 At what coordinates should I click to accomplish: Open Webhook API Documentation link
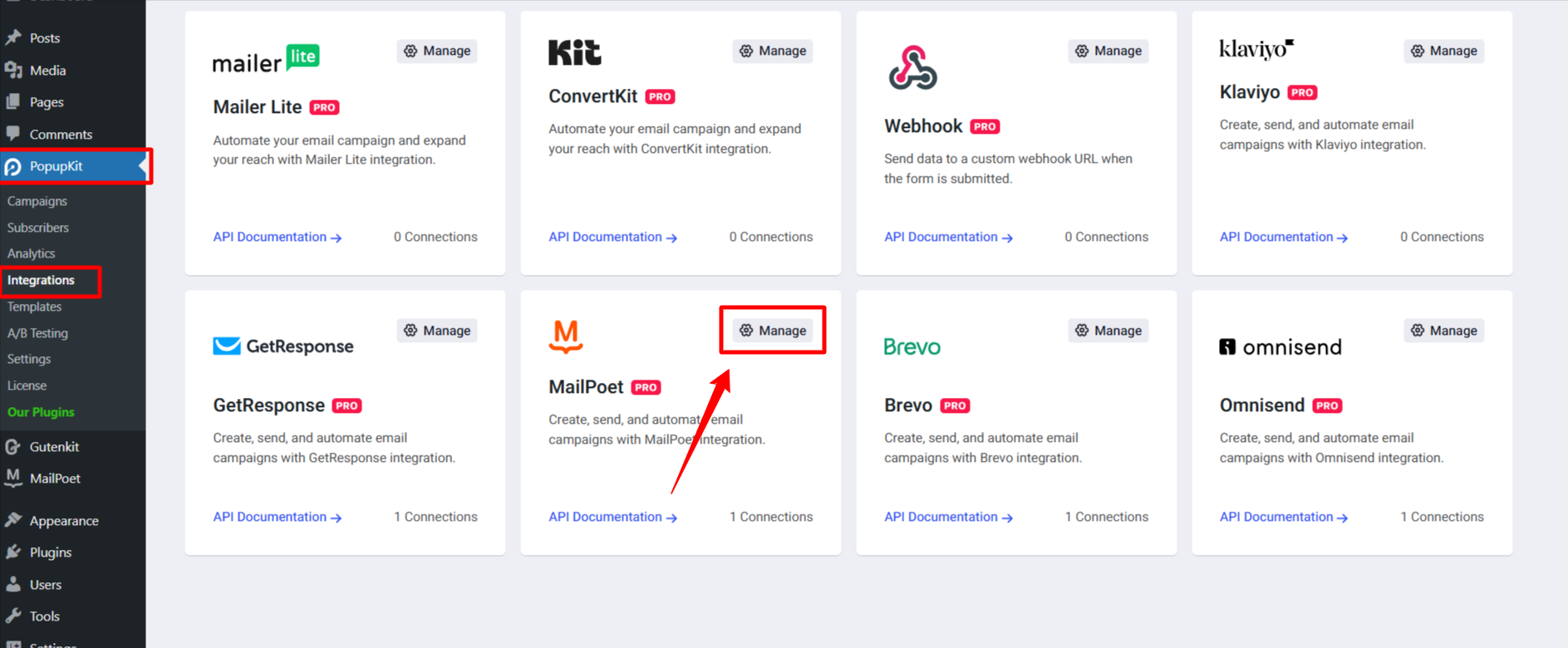coord(947,237)
